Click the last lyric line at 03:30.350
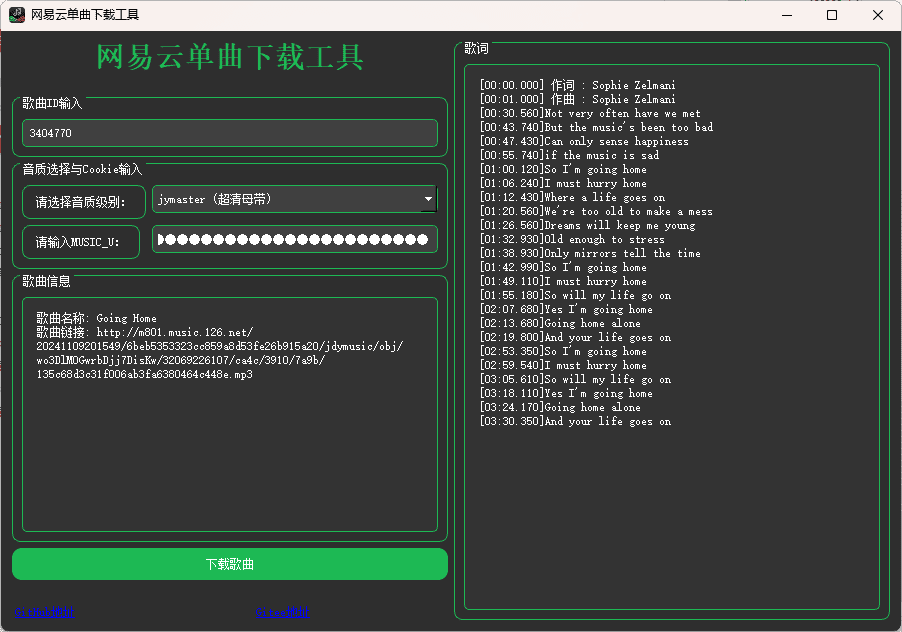Viewport: 902px width, 632px height. point(575,421)
